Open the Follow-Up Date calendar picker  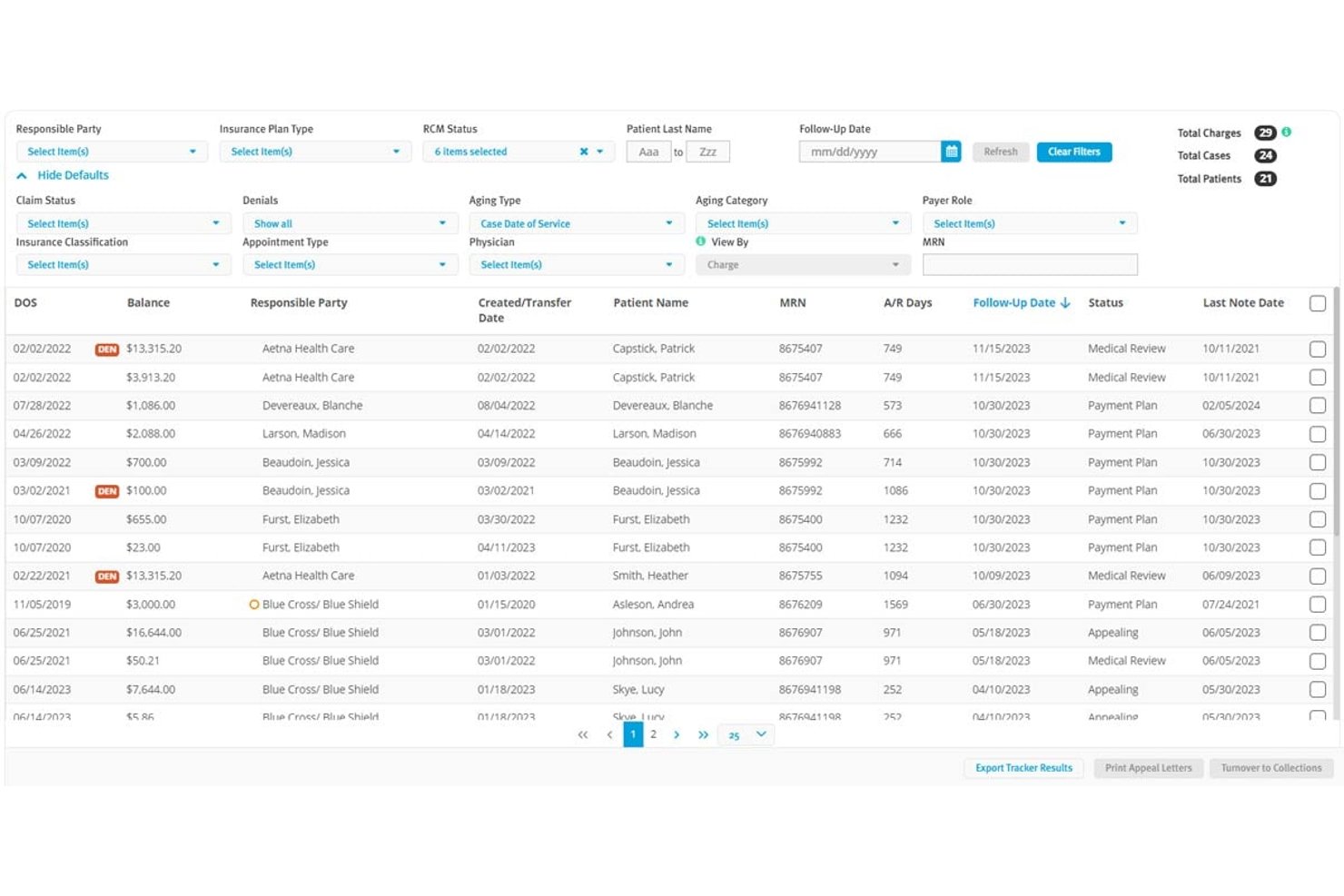(x=951, y=152)
